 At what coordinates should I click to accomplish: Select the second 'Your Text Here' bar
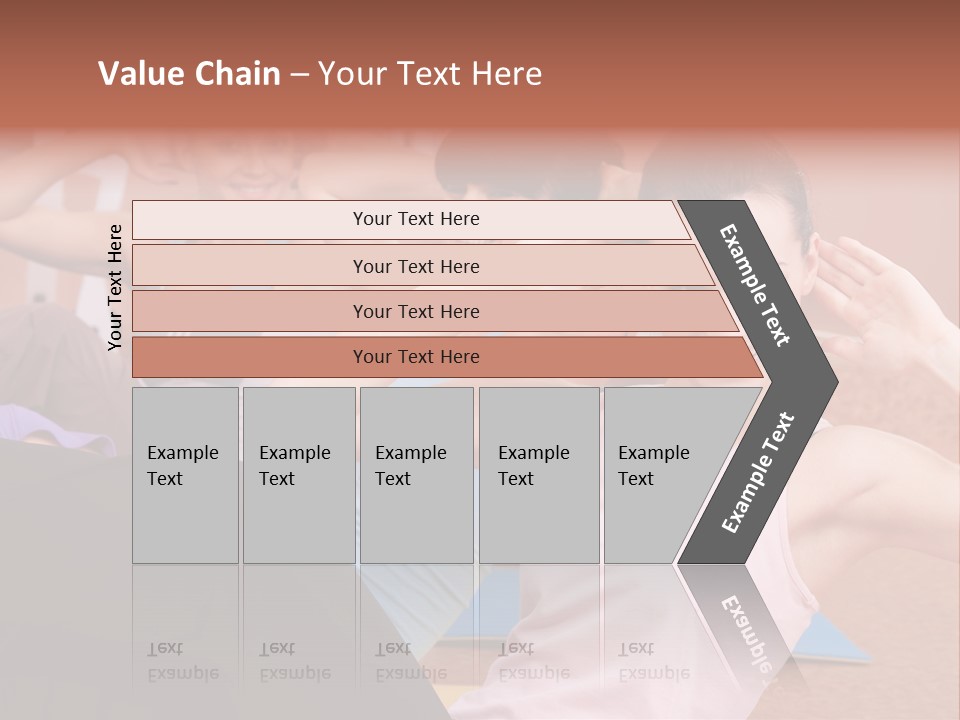[x=415, y=266]
